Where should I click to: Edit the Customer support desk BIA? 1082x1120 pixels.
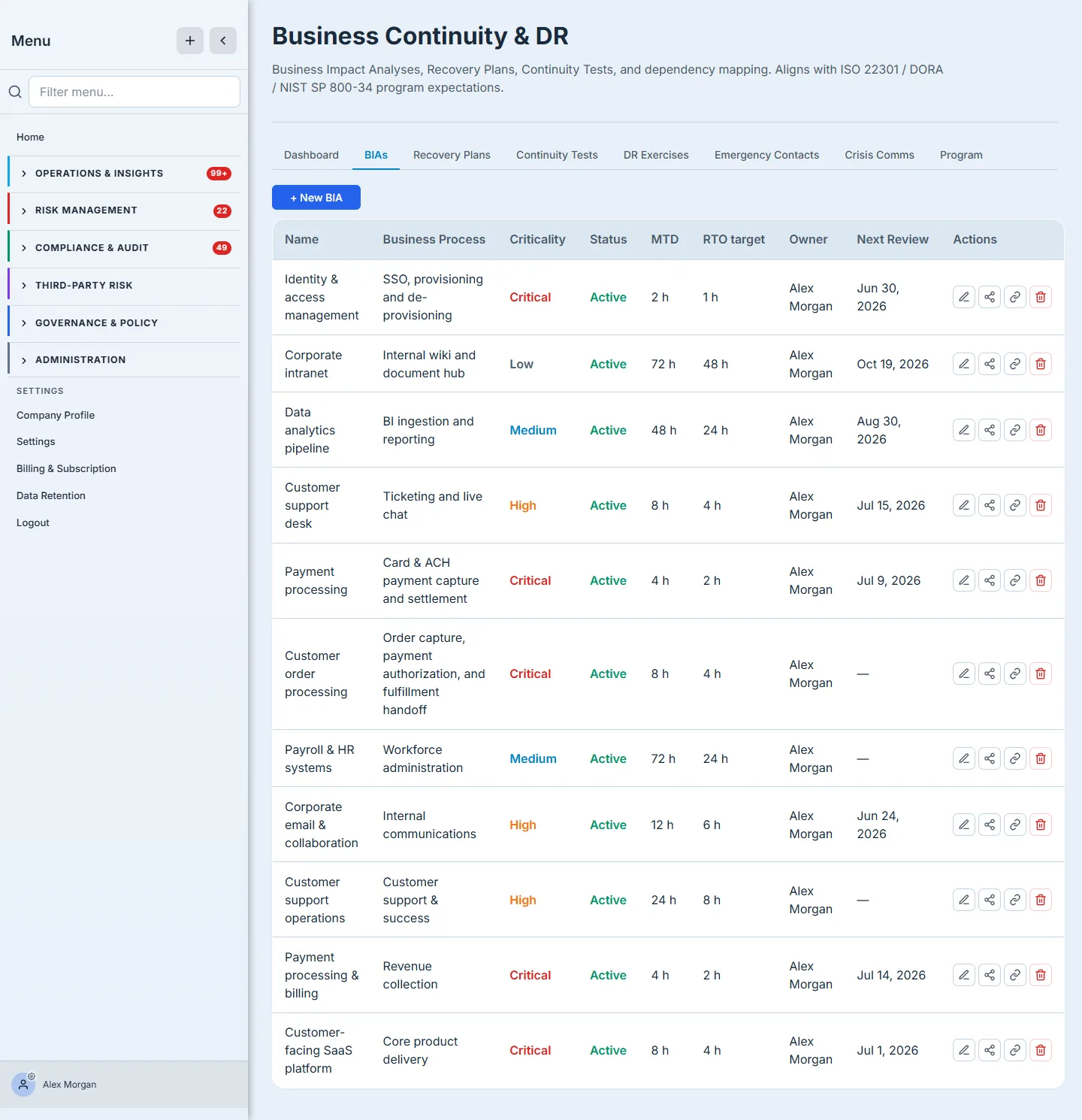coord(964,505)
